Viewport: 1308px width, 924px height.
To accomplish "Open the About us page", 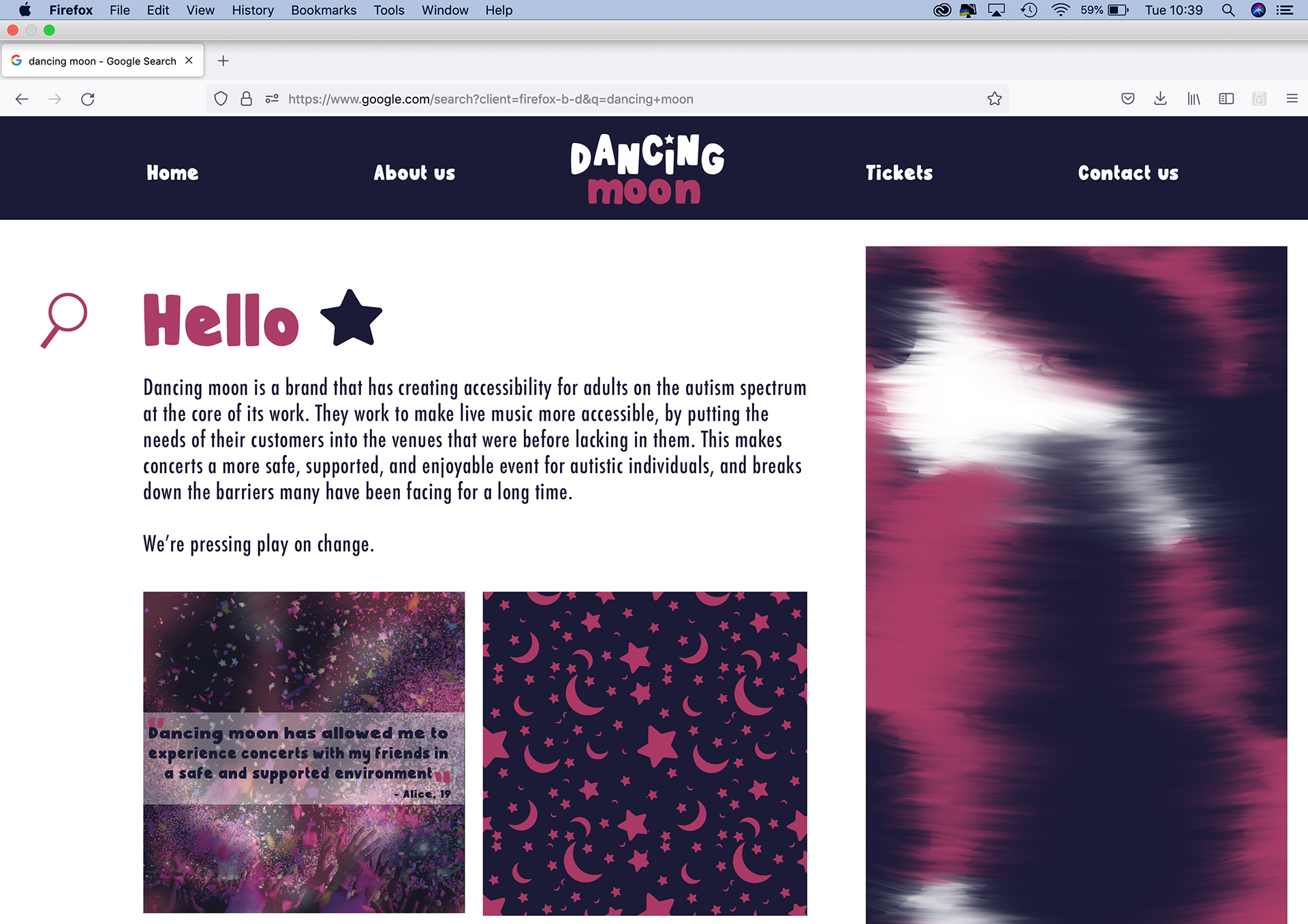I will point(414,172).
